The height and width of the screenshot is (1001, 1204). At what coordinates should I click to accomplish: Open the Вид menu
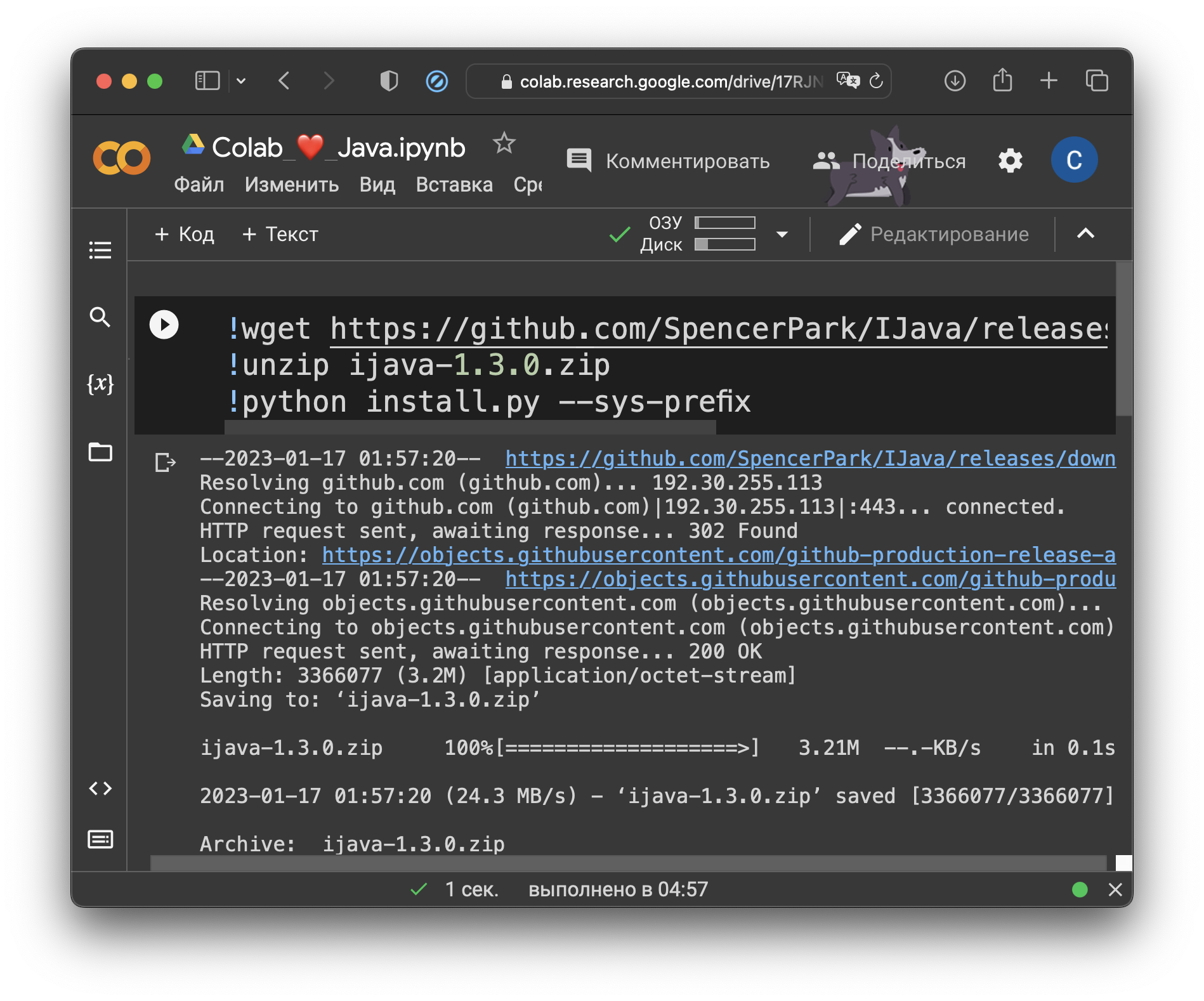pyautogui.click(x=377, y=185)
